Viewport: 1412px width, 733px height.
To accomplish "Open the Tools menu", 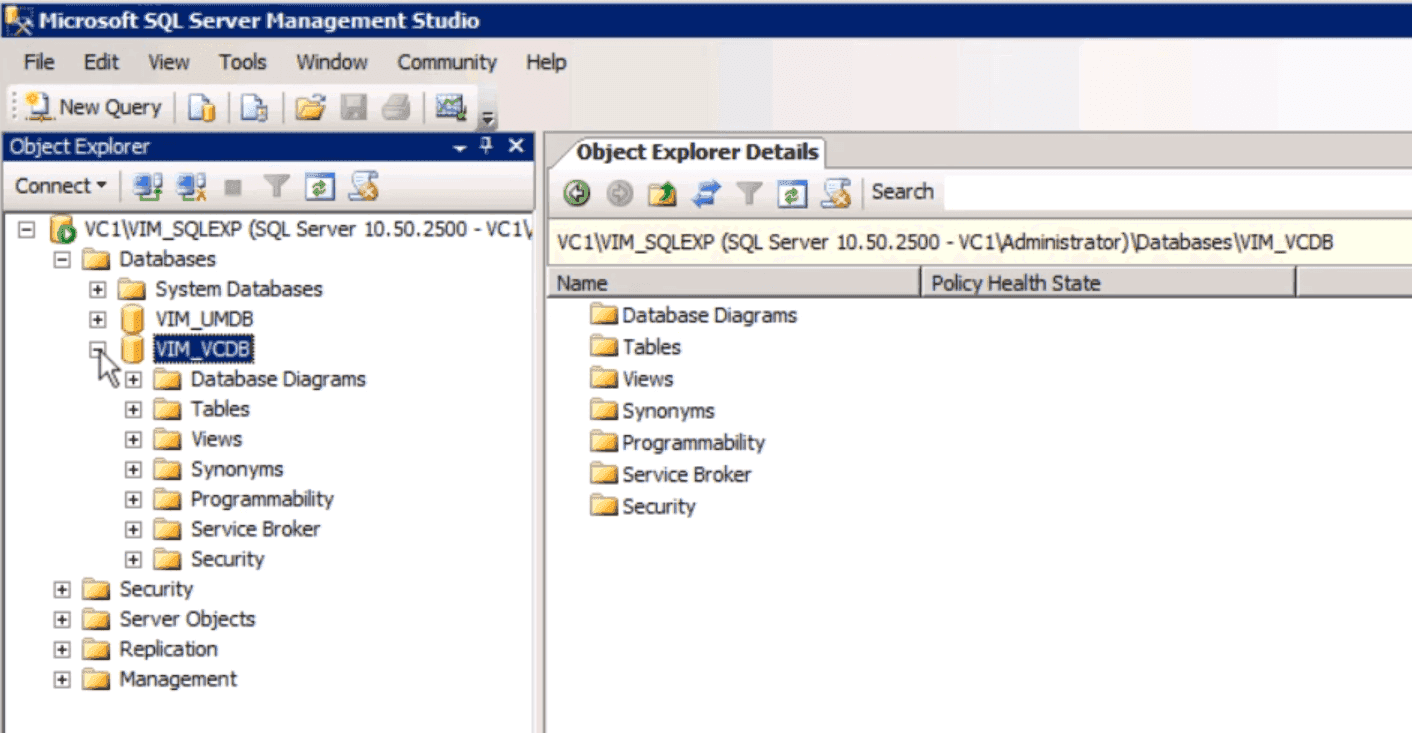I will coord(243,62).
